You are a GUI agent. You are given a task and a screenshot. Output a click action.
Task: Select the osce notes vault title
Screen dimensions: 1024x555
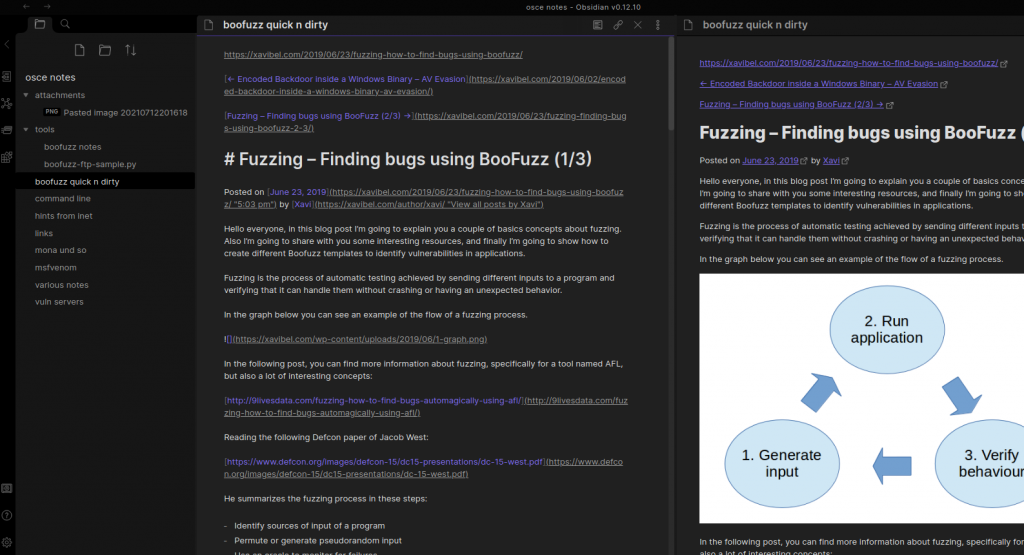50,77
